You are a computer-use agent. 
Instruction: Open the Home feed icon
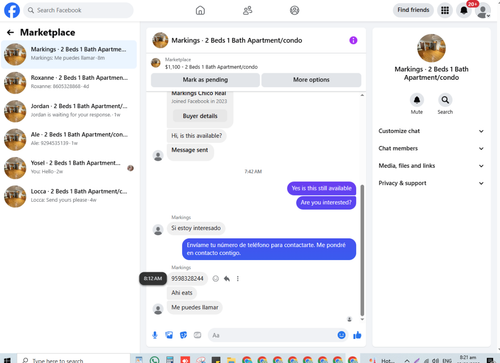coord(200,10)
